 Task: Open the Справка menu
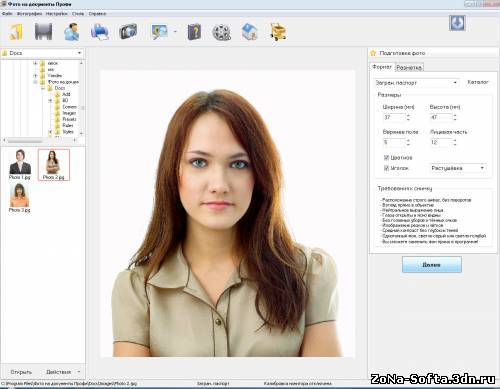[97, 14]
